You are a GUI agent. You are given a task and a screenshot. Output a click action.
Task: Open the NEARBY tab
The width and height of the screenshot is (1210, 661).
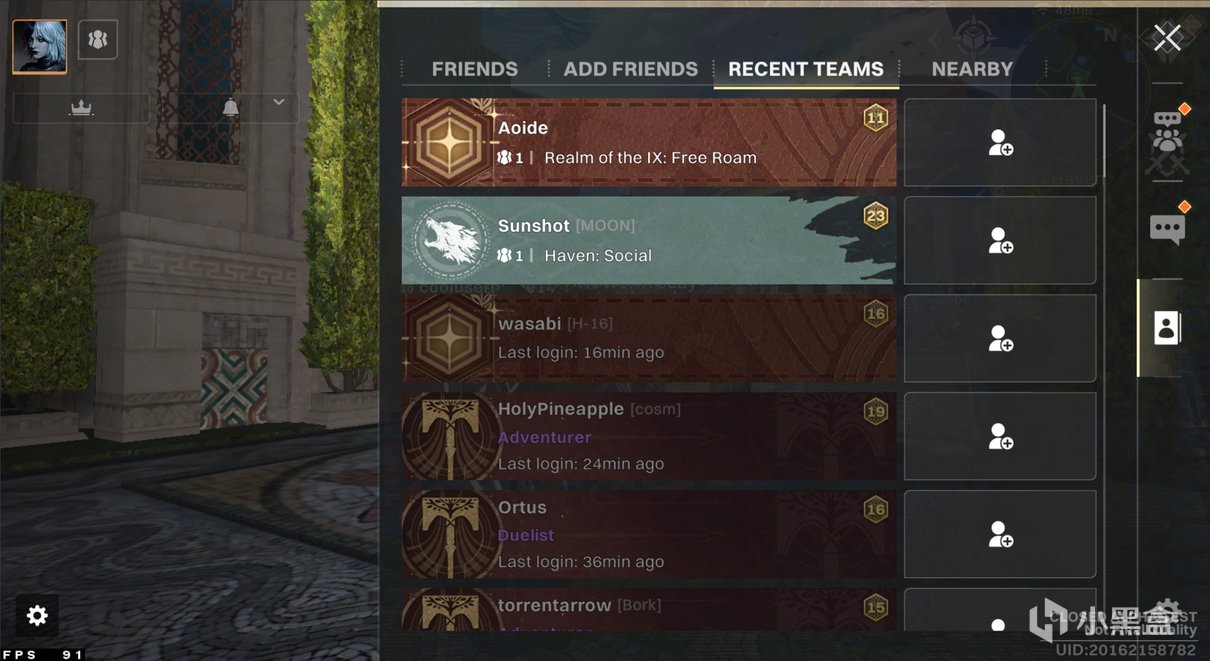(972, 69)
